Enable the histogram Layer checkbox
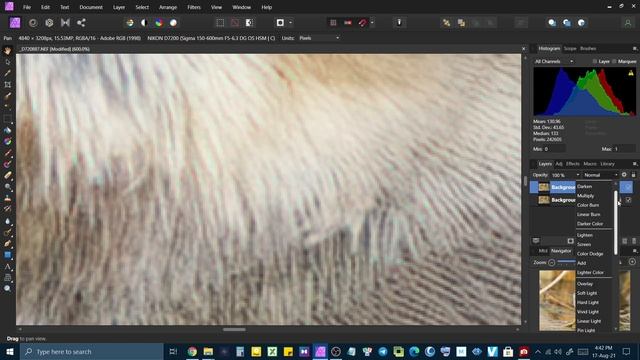This screenshot has width=640, height=360. tap(595, 61)
